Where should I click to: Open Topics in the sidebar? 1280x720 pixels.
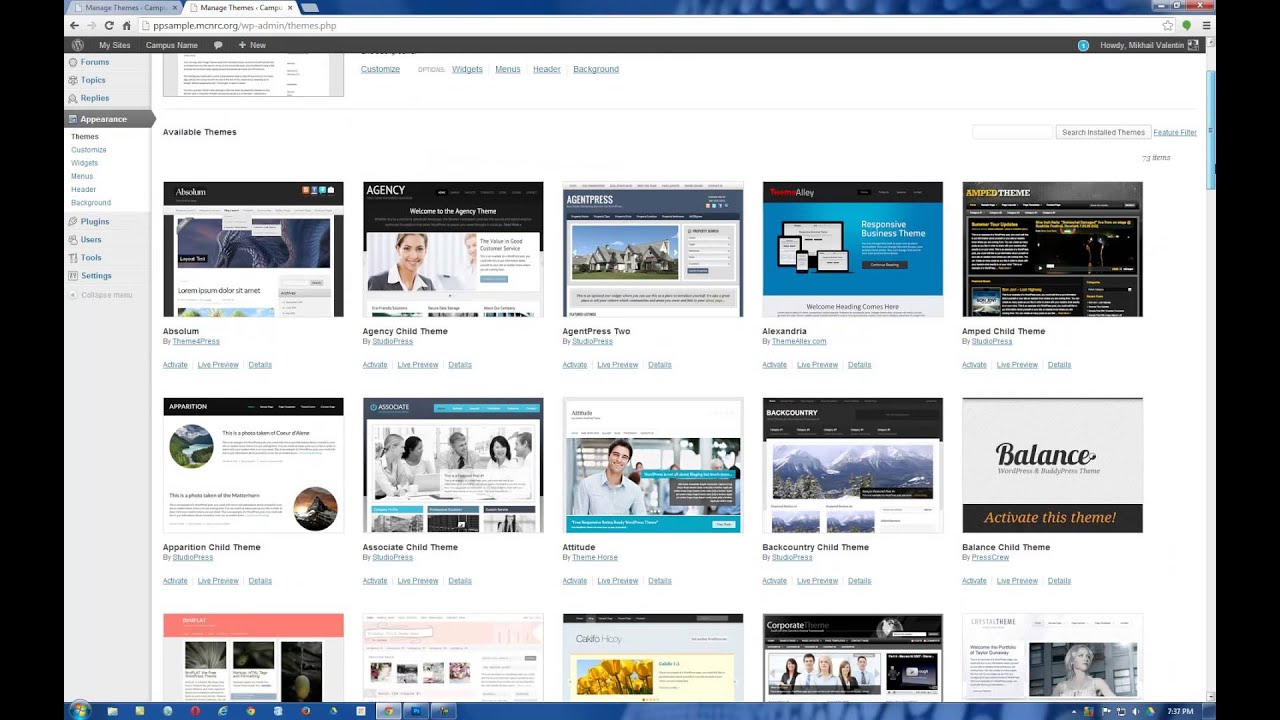(93, 80)
